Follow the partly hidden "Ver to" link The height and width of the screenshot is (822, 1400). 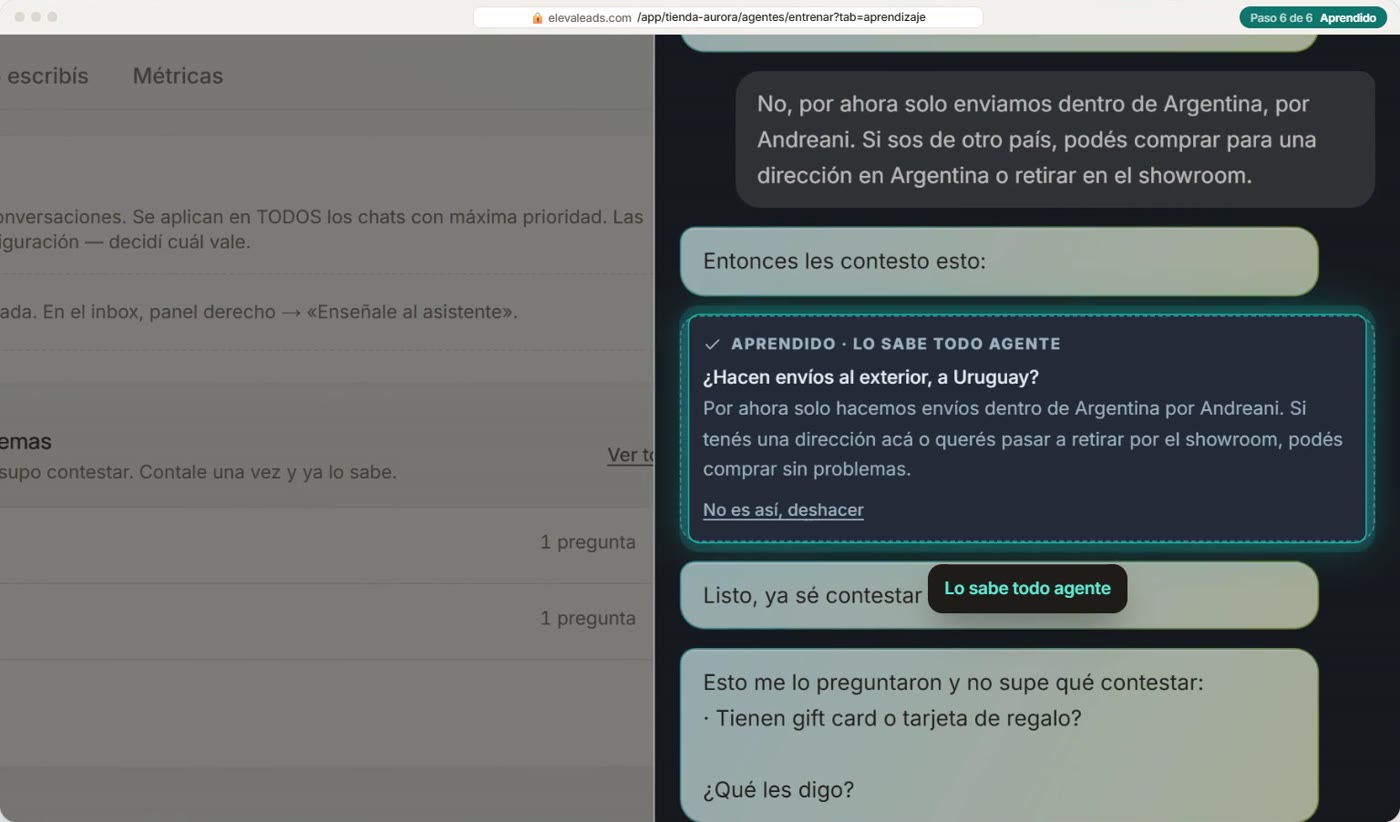pyautogui.click(x=630, y=455)
